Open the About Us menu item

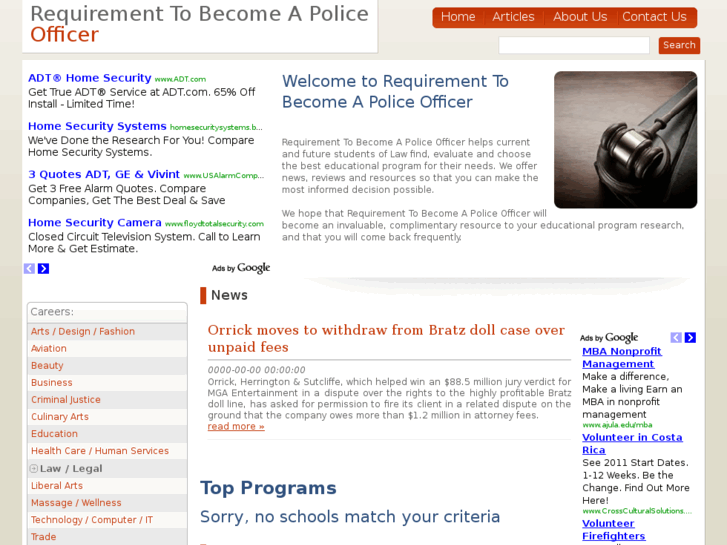point(580,17)
